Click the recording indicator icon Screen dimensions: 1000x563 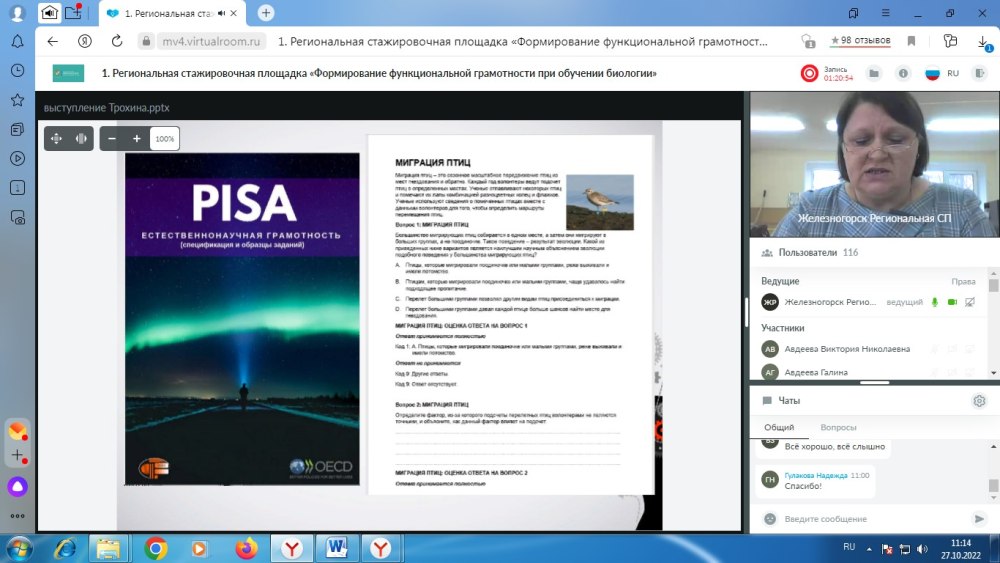[x=809, y=73]
